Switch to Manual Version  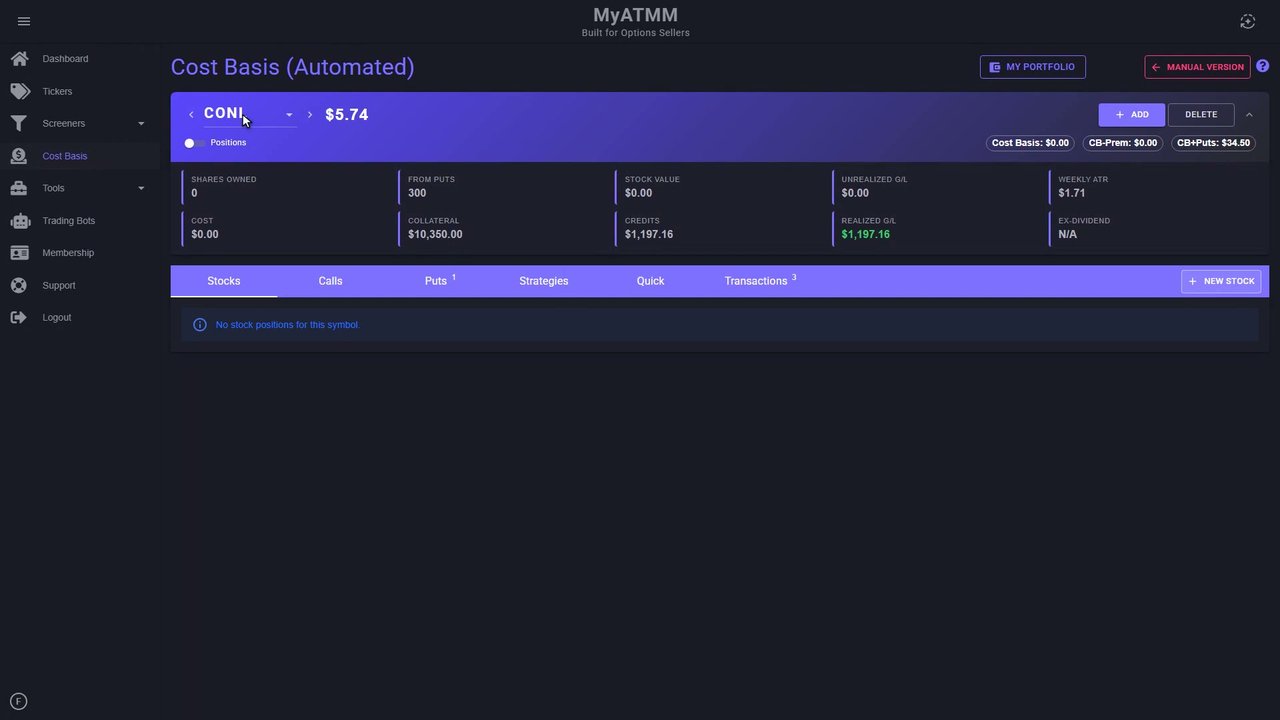[x=1197, y=67]
